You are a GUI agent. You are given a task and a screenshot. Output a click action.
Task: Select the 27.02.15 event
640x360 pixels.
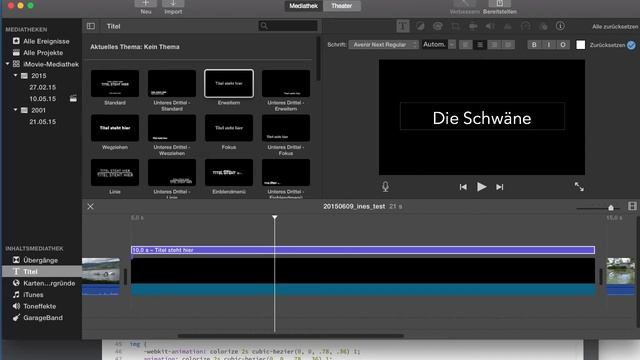tap(42, 87)
